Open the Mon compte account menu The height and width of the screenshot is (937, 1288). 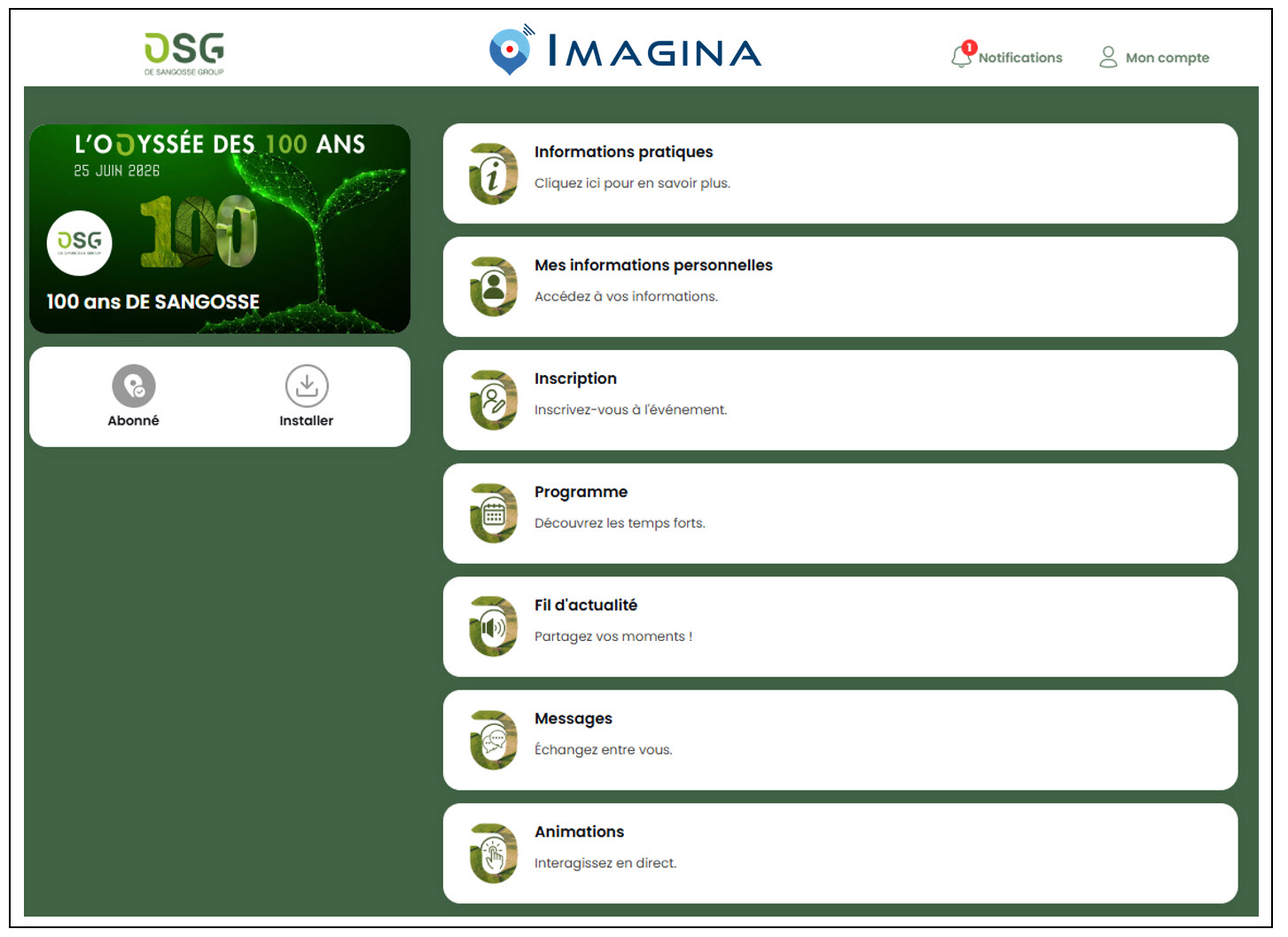pyautogui.click(x=1154, y=58)
